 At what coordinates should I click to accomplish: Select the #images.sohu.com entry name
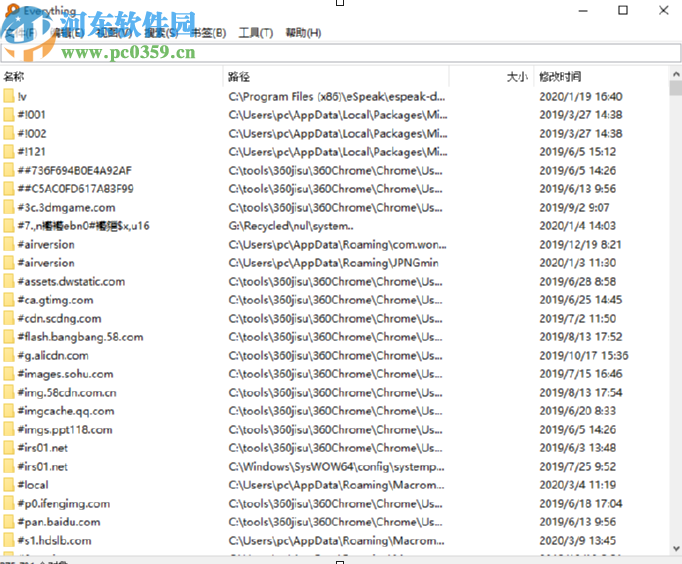tap(65, 374)
